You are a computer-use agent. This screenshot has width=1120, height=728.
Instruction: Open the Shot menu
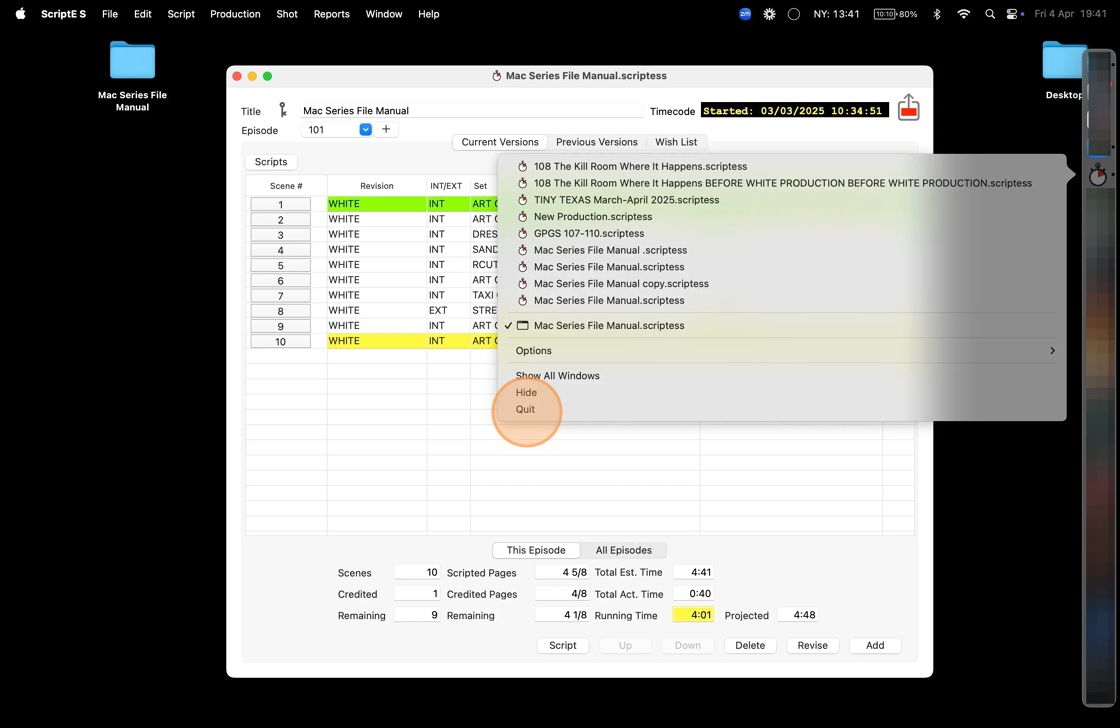tap(287, 14)
